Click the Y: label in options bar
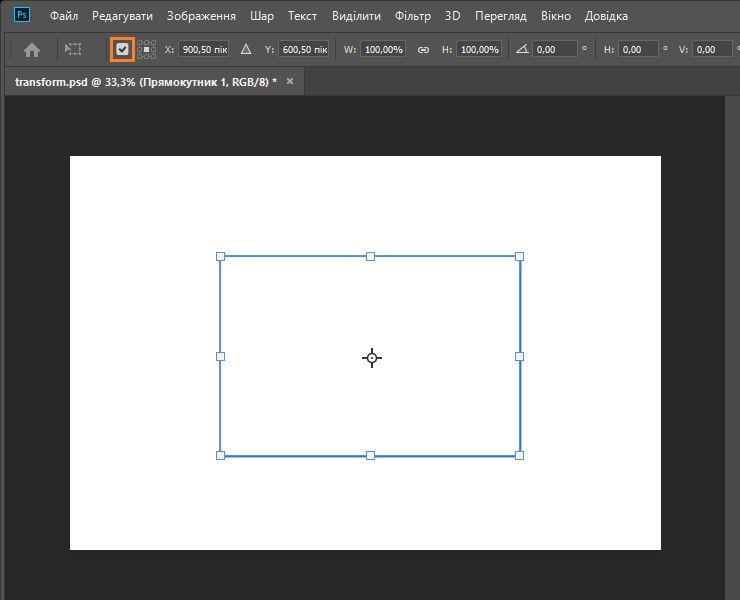The image size is (740, 600). [269, 49]
